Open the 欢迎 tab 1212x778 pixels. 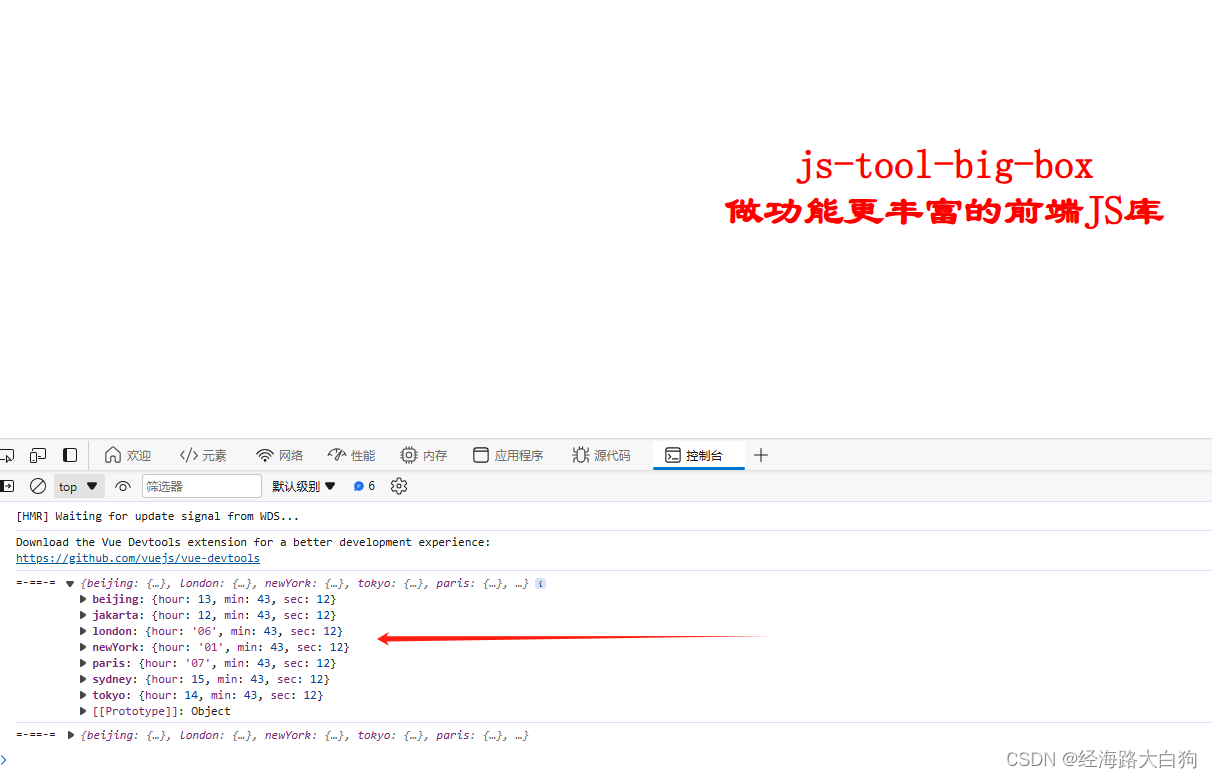point(128,455)
